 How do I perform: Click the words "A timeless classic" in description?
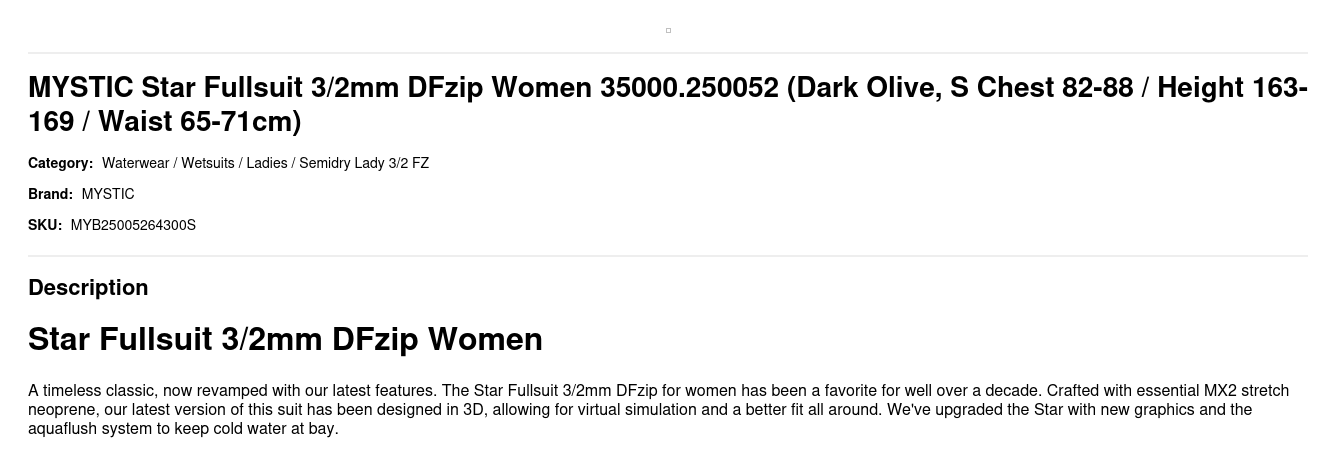tap(90, 391)
